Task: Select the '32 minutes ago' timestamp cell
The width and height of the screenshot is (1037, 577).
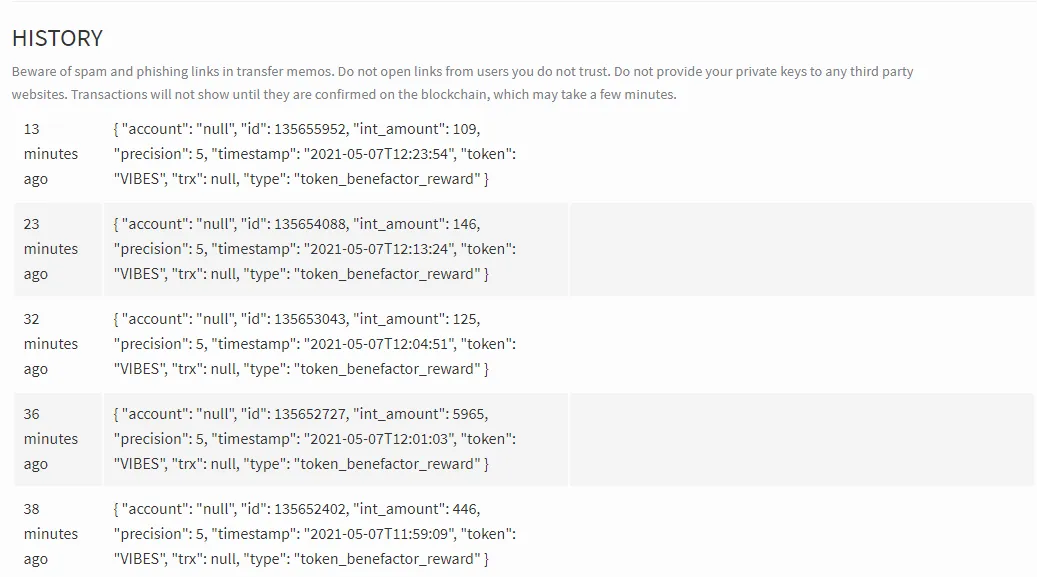Action: pos(58,344)
